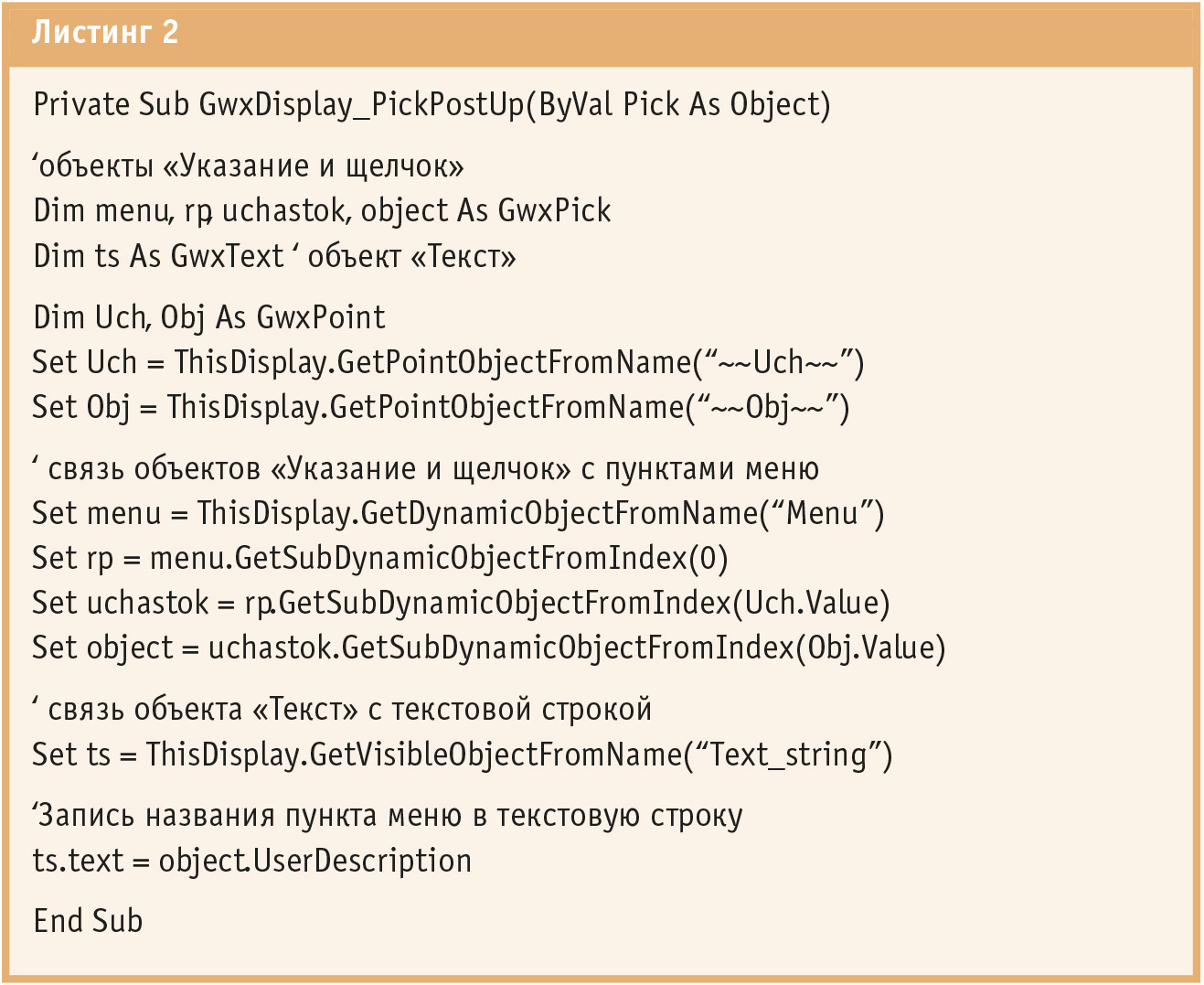Click the 'Set object = uchastok' line
Viewport: 1204px width, 985px height.
point(488,648)
